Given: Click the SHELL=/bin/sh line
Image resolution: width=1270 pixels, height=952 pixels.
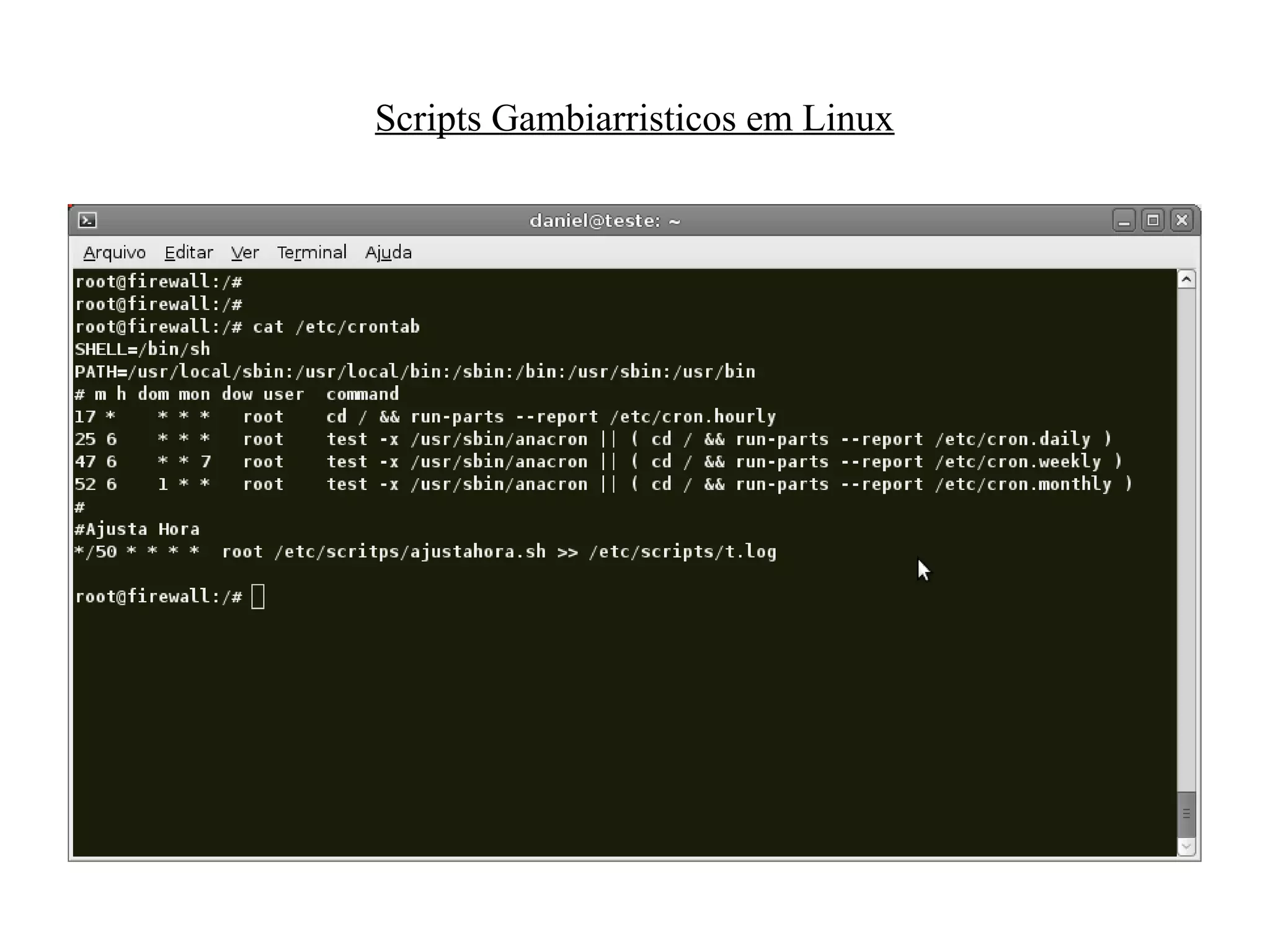Looking at the screenshot, I should pos(143,349).
